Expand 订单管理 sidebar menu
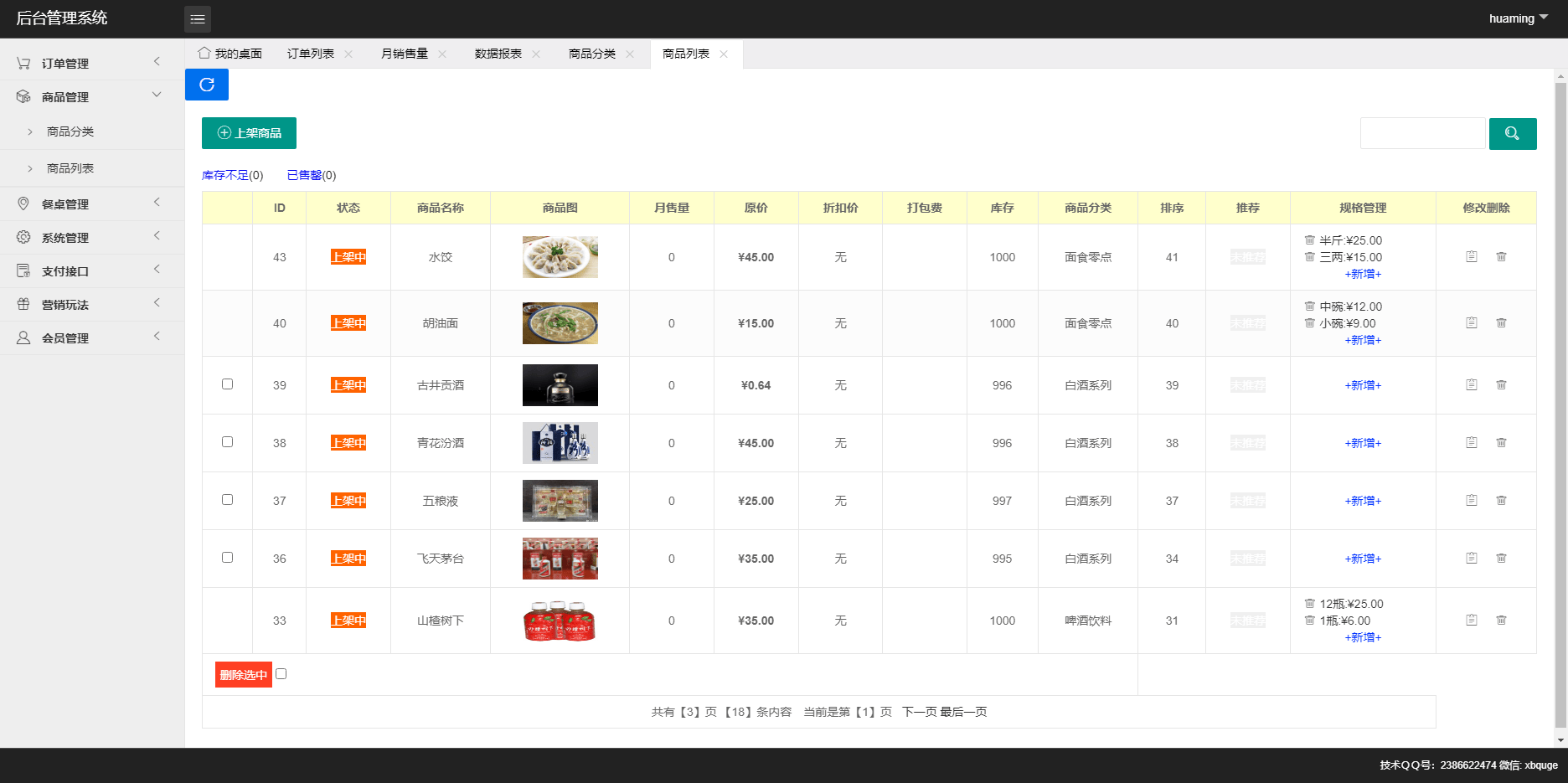The image size is (1568, 783). tap(92, 64)
